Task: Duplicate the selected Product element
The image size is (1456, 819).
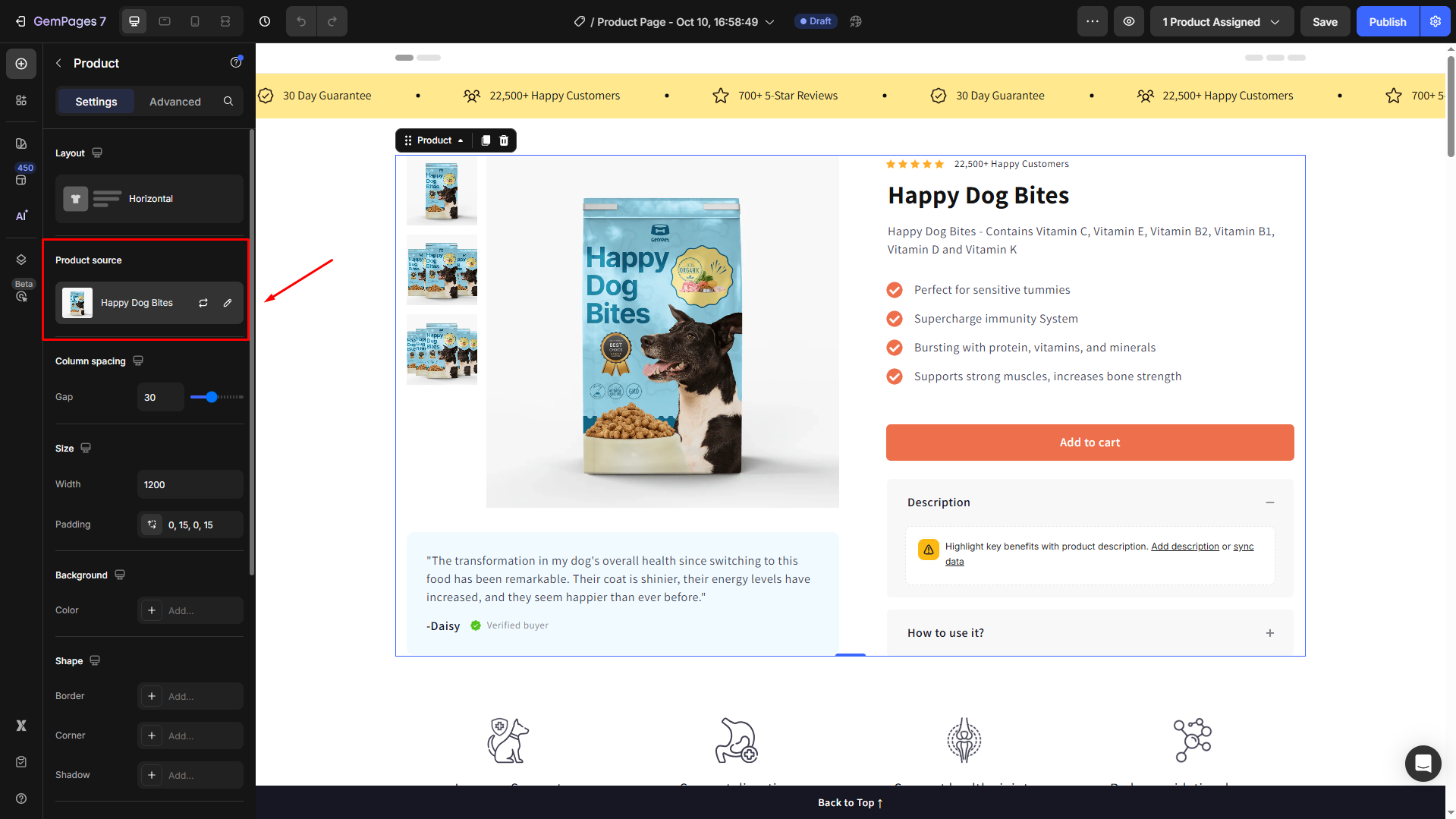Action: 486,140
